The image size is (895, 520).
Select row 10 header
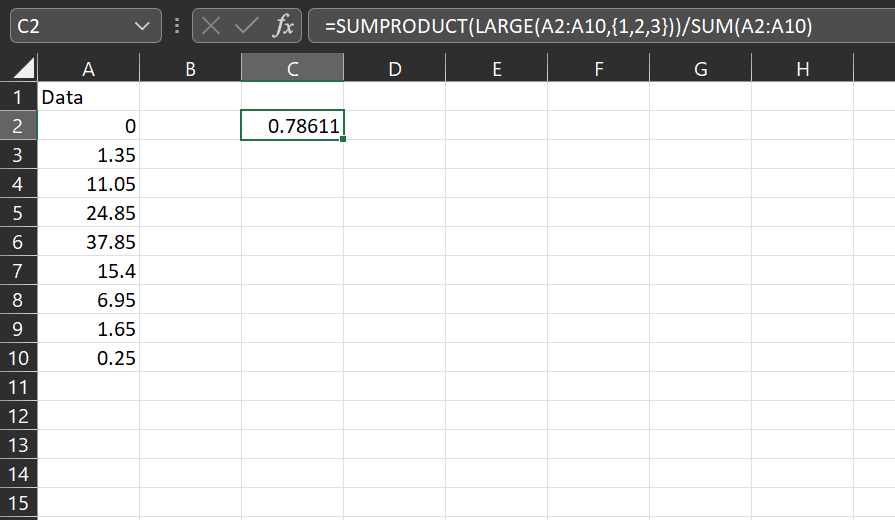(x=18, y=358)
